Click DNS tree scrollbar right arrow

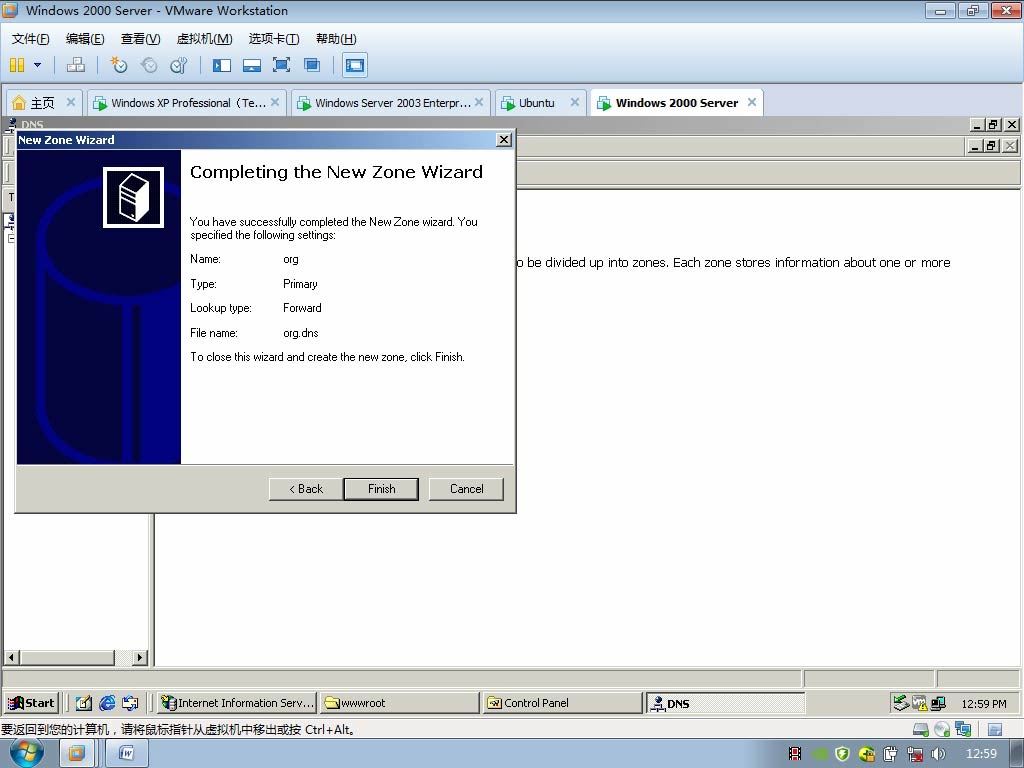click(x=140, y=657)
